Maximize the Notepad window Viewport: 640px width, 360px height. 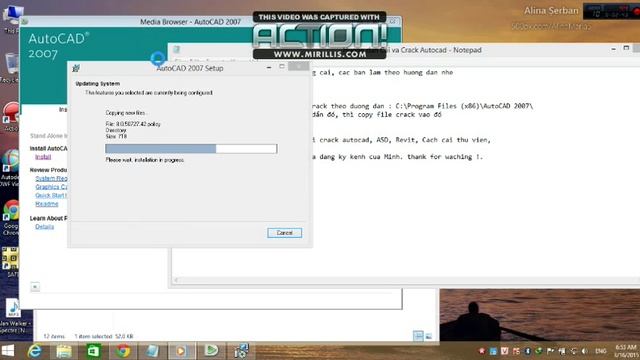click(x=626, y=48)
